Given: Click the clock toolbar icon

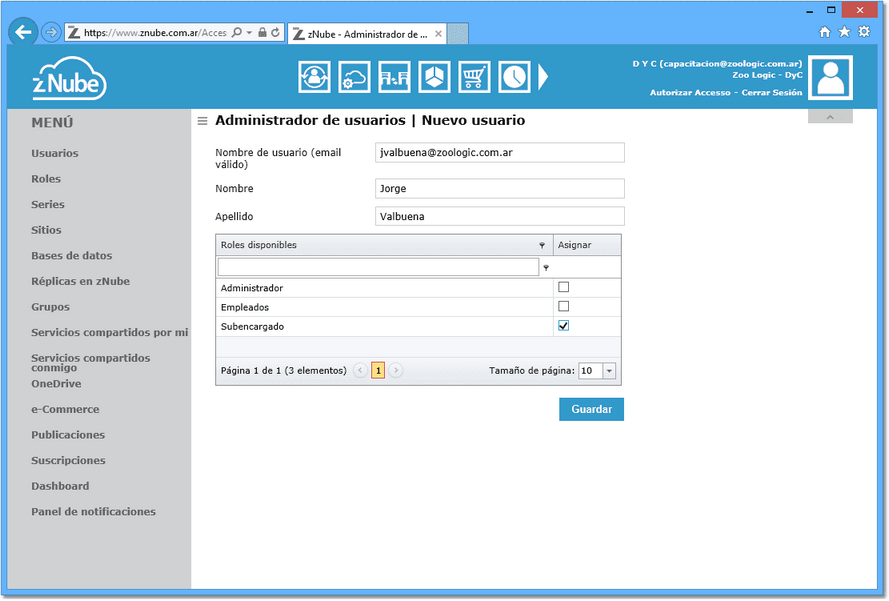Looking at the screenshot, I should [x=514, y=77].
